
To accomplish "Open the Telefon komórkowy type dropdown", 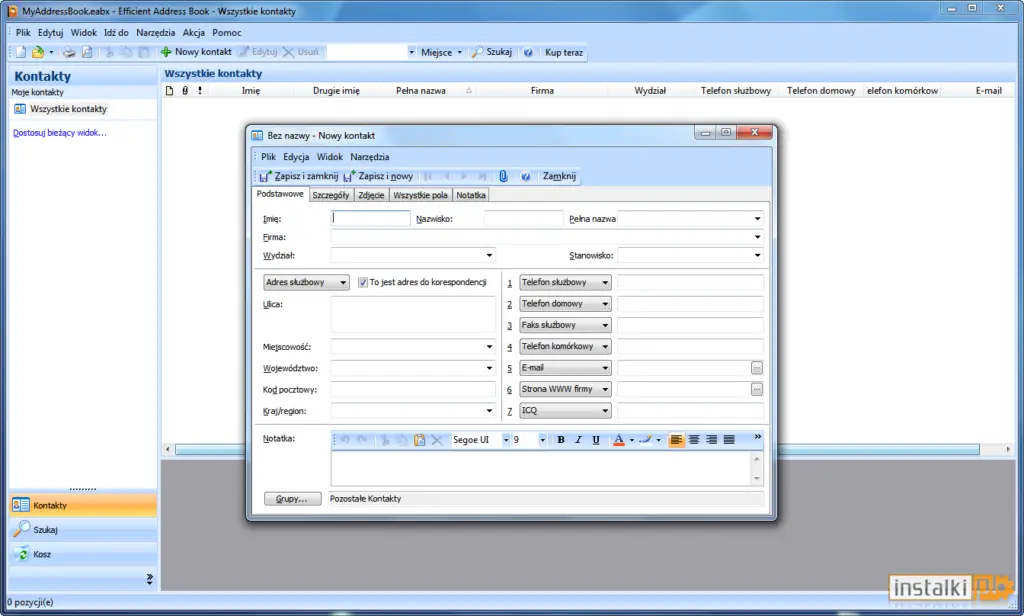I will (605, 346).
